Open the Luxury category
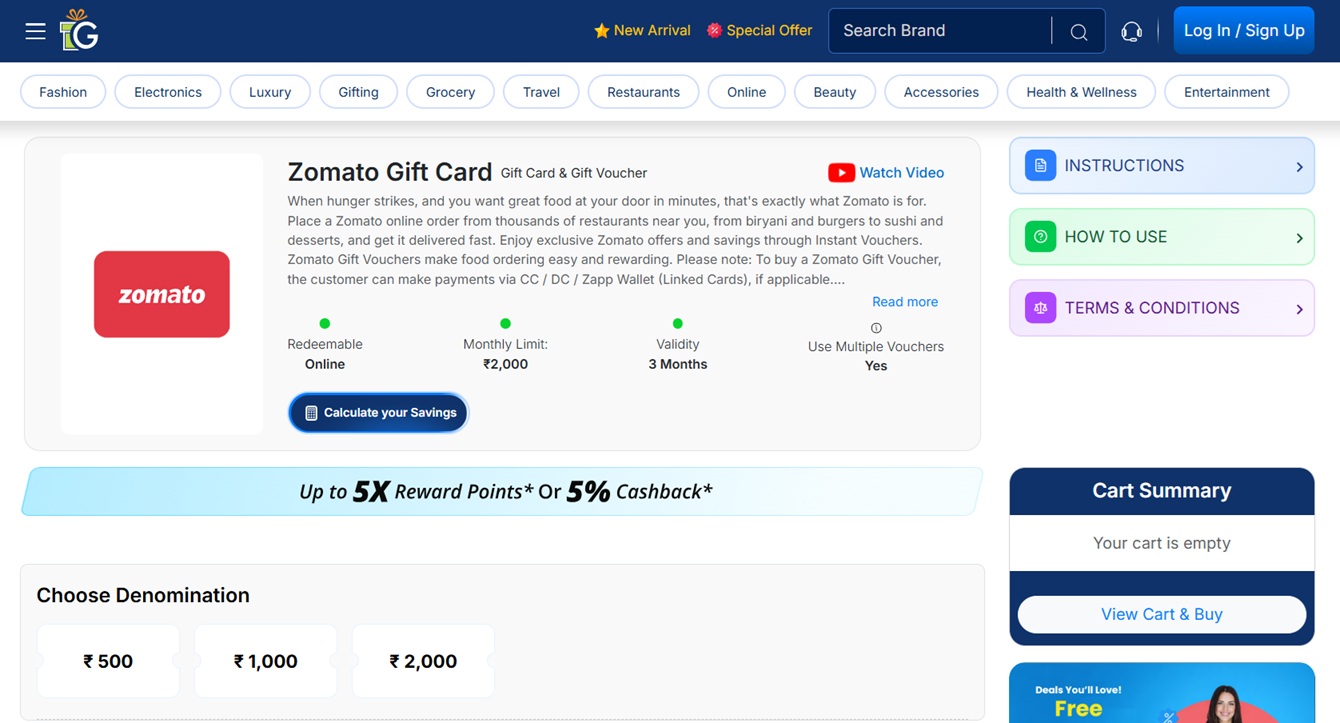Screen dimensions: 1340x723 270,92
